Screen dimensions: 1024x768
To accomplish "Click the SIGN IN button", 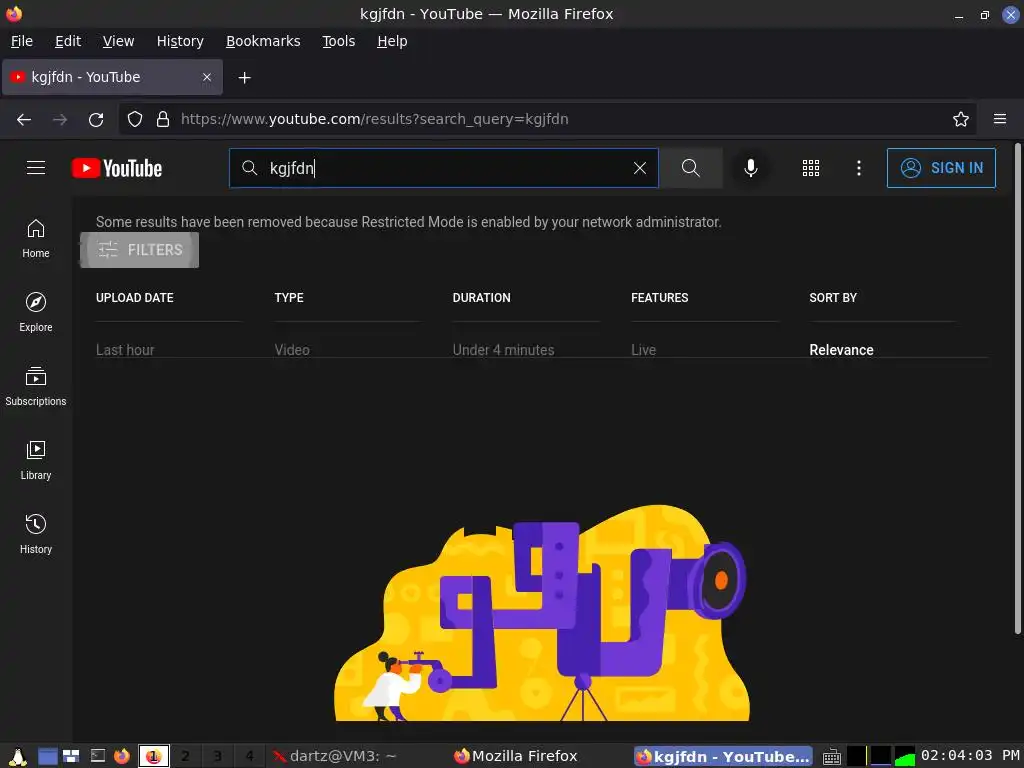I will point(941,168).
